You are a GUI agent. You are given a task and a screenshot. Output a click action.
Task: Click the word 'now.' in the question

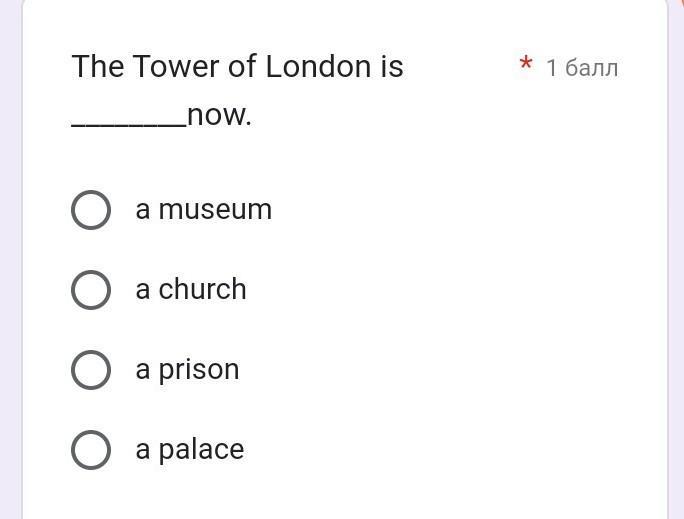click(219, 116)
